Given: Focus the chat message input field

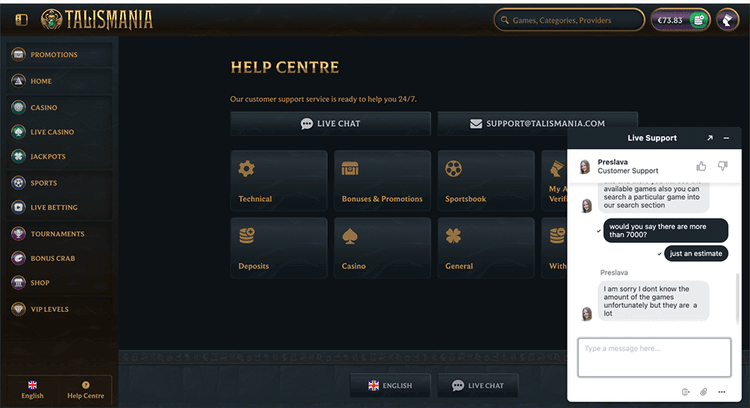Looking at the screenshot, I should point(654,357).
